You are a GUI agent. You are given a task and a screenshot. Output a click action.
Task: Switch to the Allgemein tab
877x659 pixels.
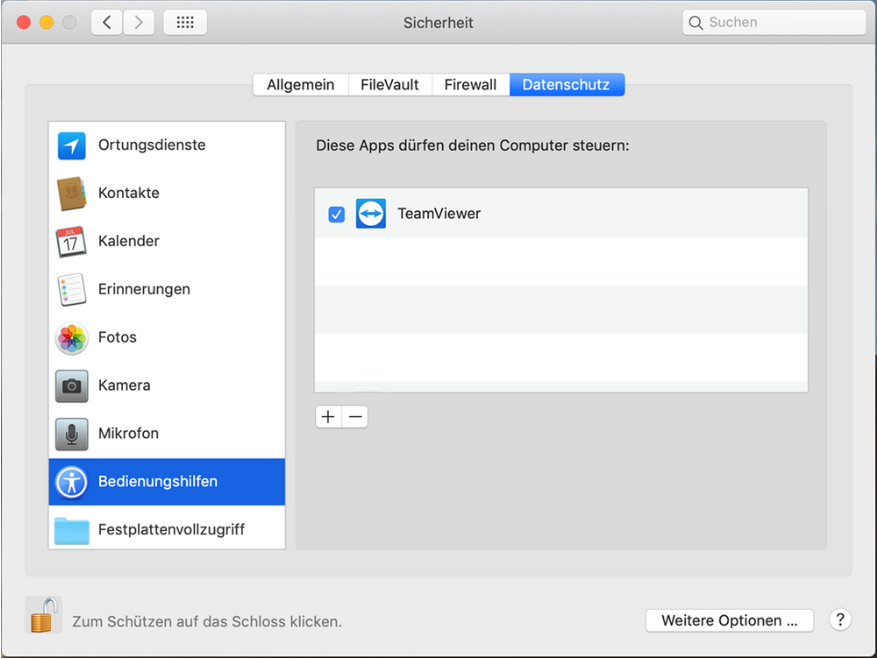pyautogui.click(x=300, y=85)
